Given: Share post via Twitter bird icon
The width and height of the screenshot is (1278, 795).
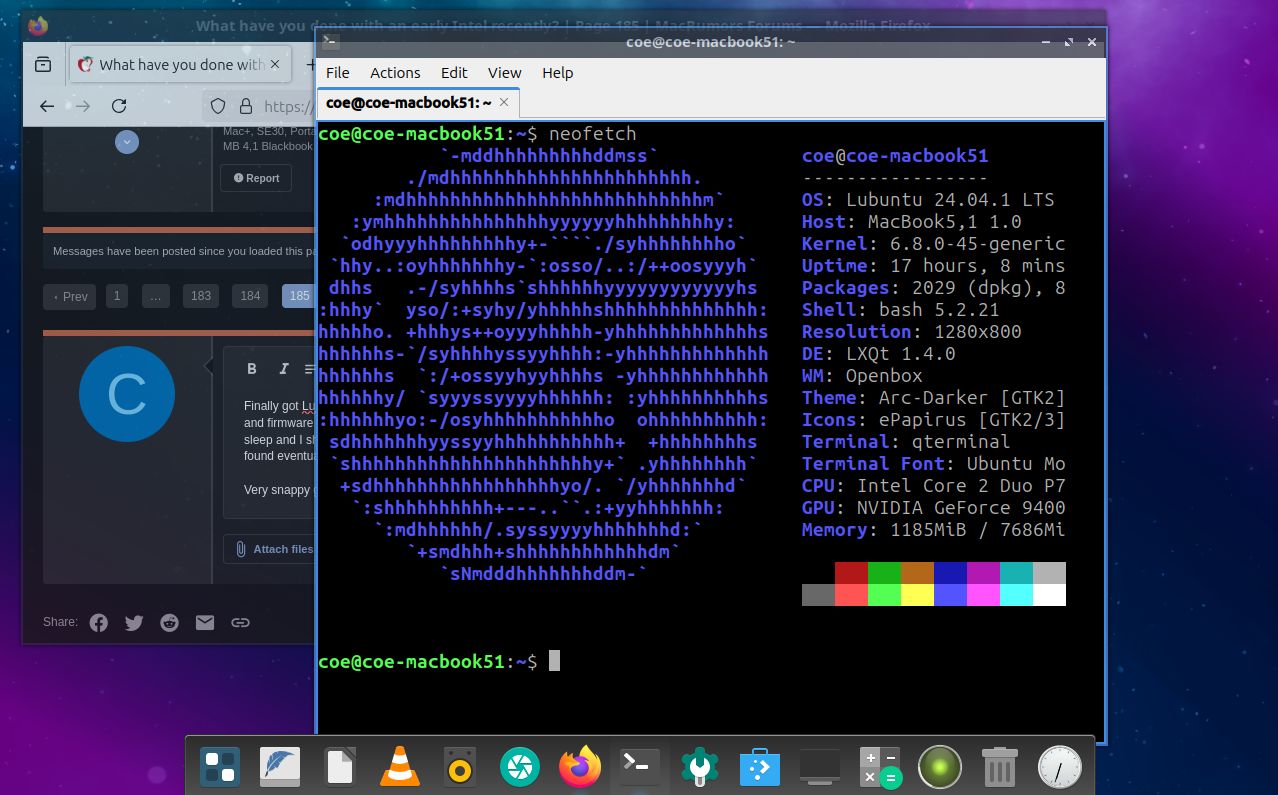Looking at the screenshot, I should [134, 622].
